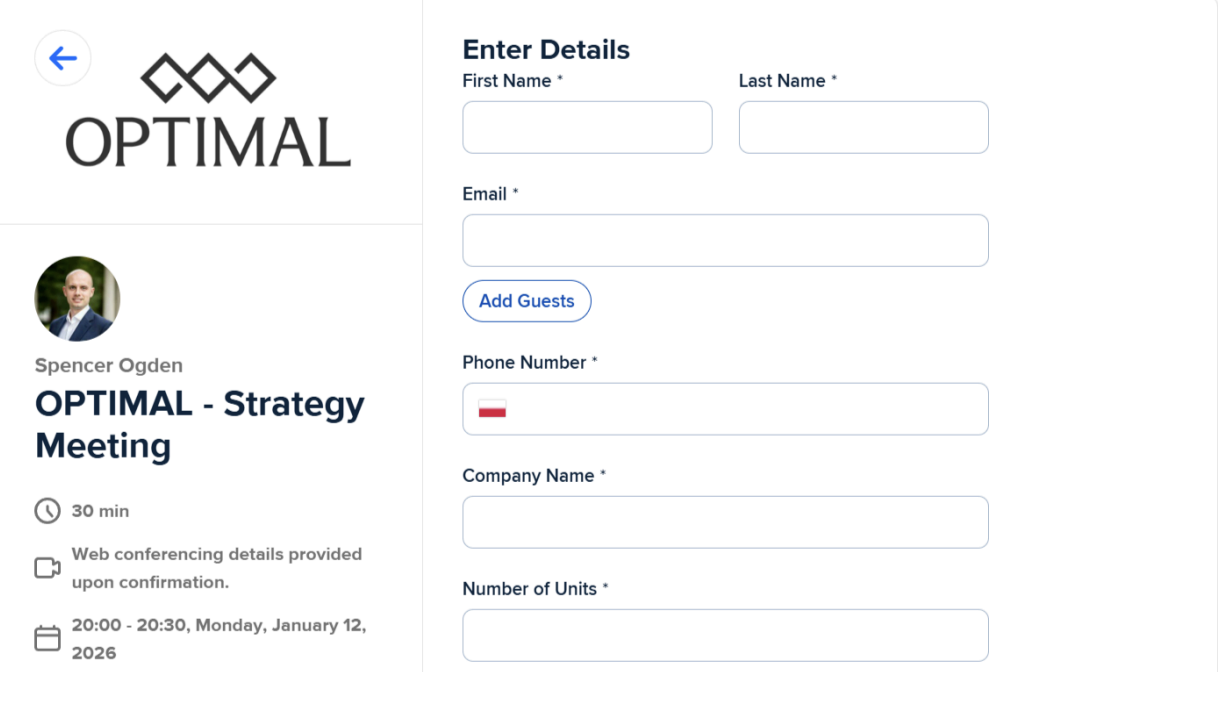The width and height of the screenshot is (1226, 714).
Task: Click the video camera conferencing icon
Action: click(x=47, y=568)
